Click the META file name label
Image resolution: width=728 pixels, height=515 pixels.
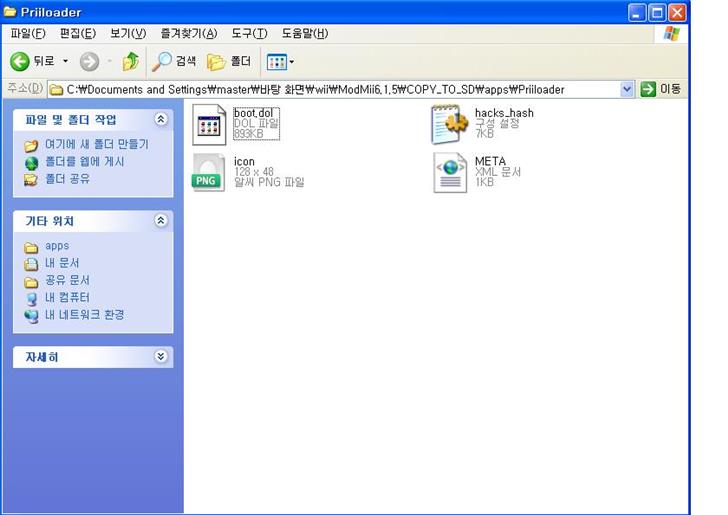[490, 161]
